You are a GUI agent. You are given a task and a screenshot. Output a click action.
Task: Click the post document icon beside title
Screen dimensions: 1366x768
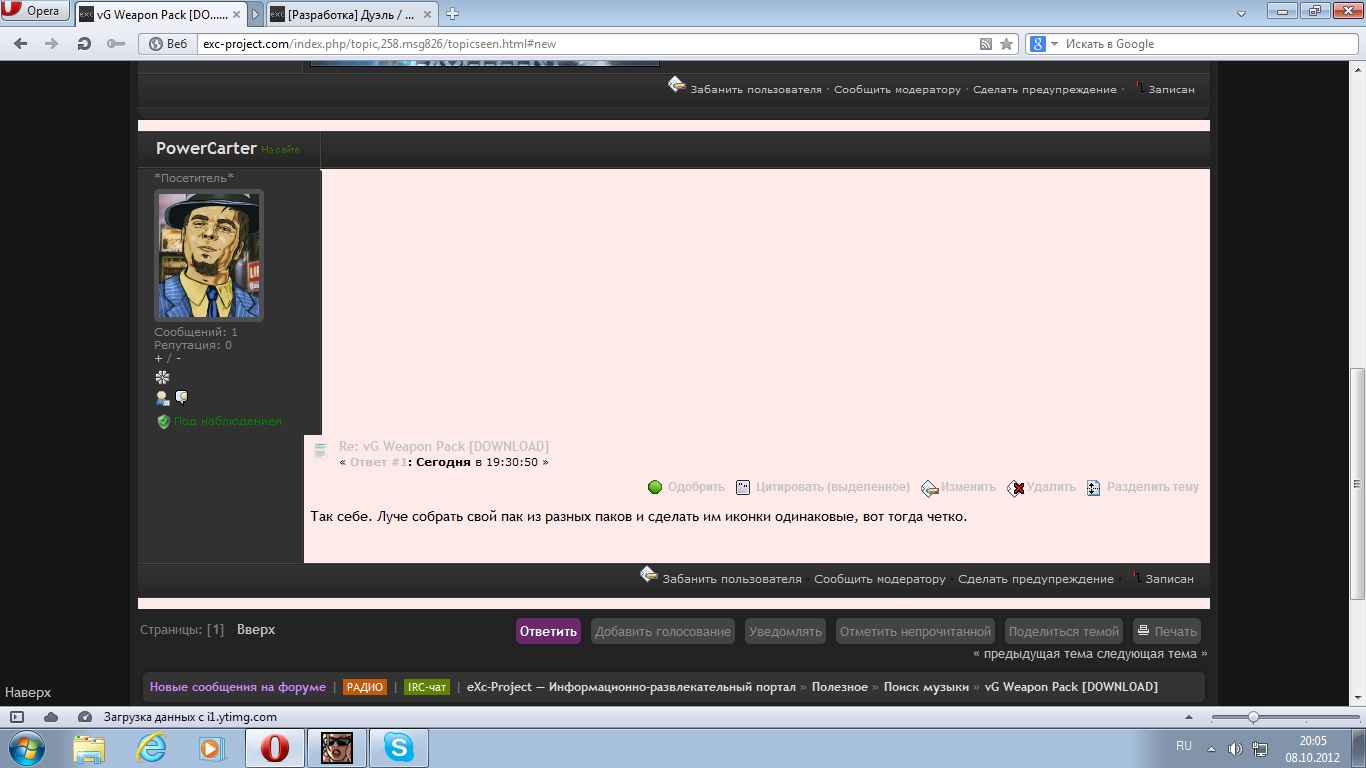coord(321,451)
